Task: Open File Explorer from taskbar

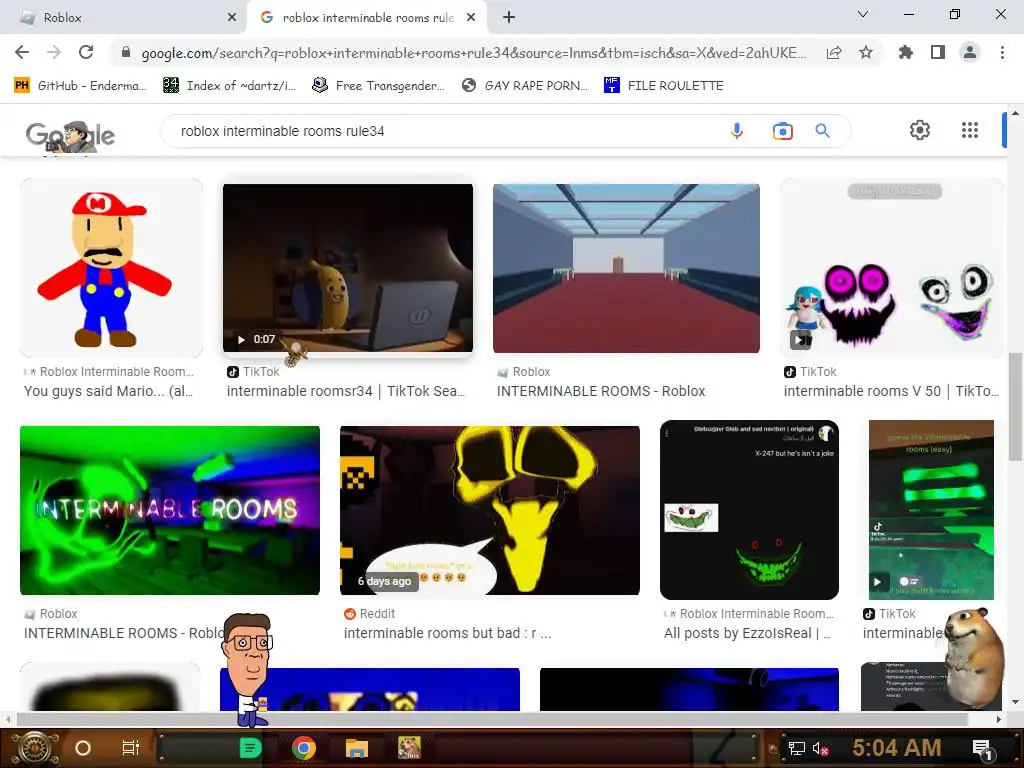Action: tap(357, 748)
